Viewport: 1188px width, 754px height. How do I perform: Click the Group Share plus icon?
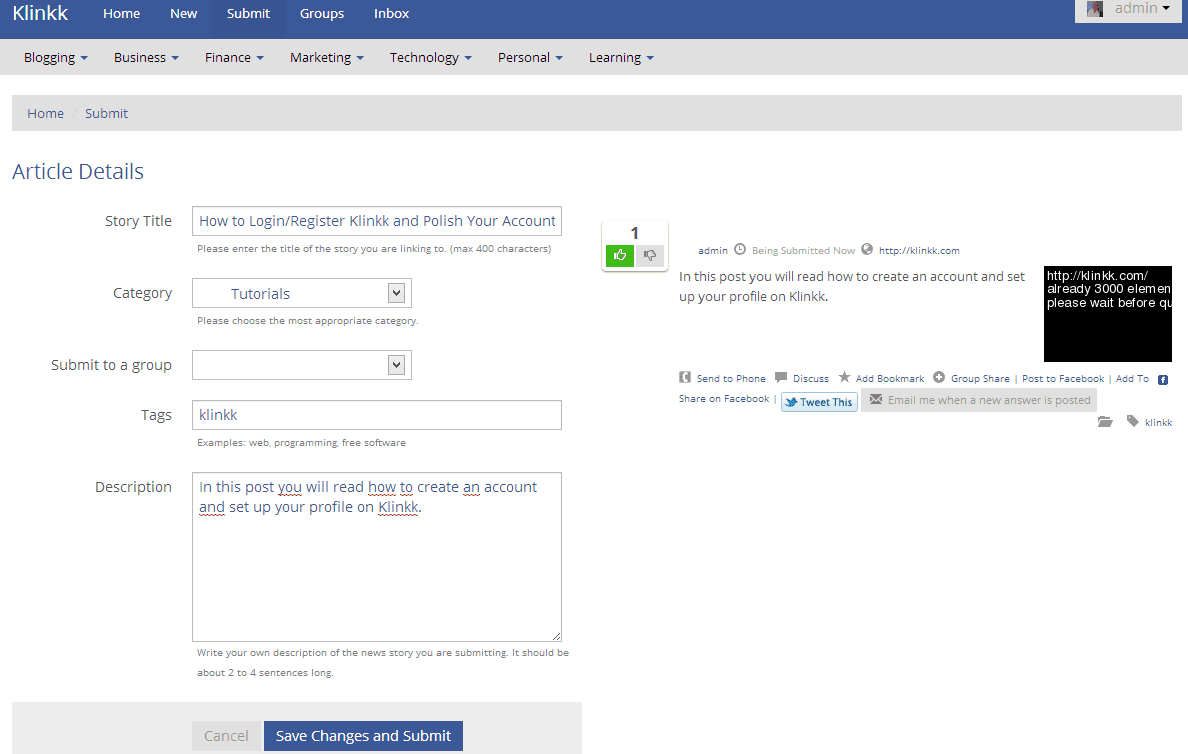point(939,377)
